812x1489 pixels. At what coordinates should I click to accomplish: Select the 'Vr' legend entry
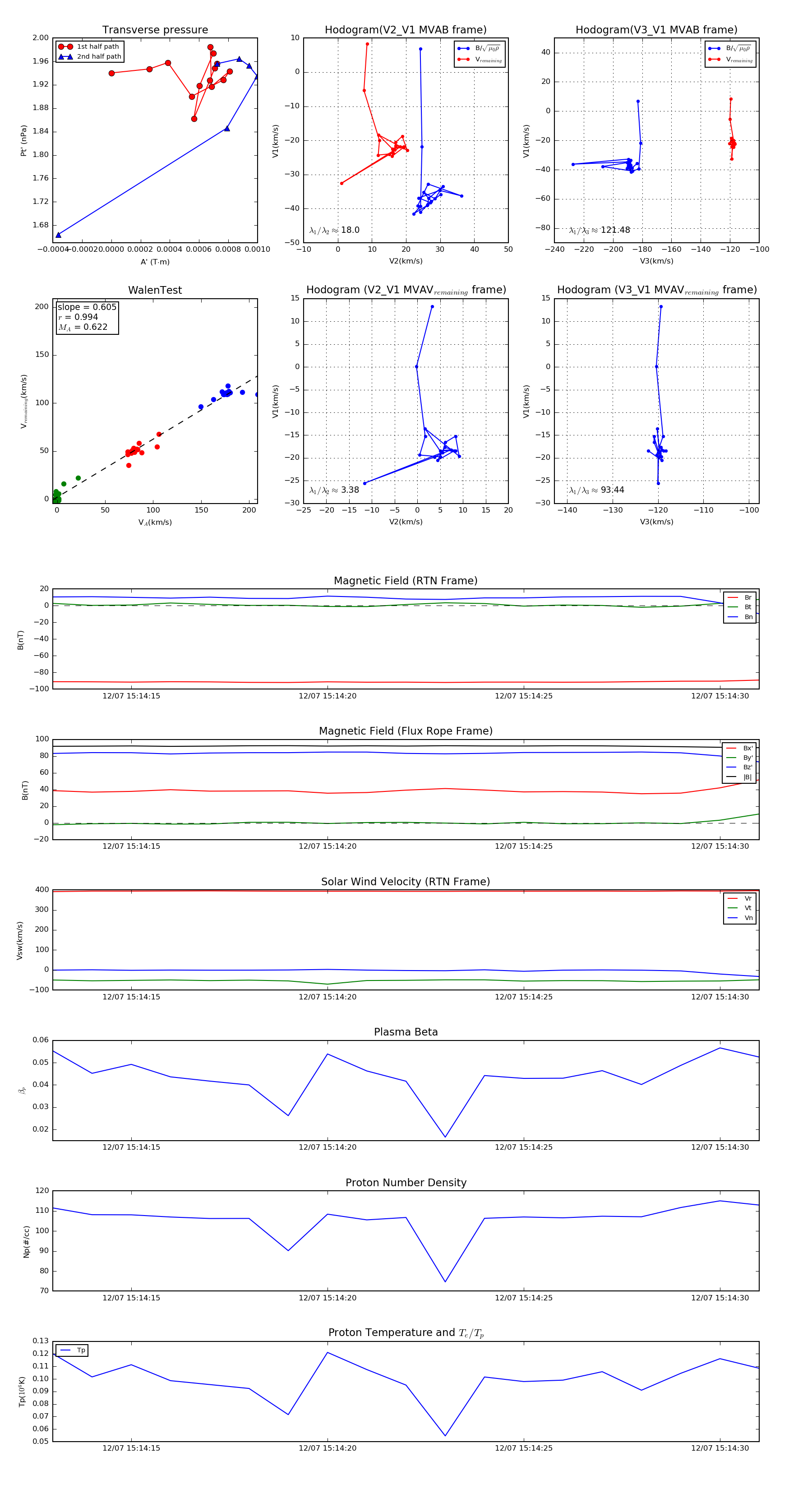[740, 899]
